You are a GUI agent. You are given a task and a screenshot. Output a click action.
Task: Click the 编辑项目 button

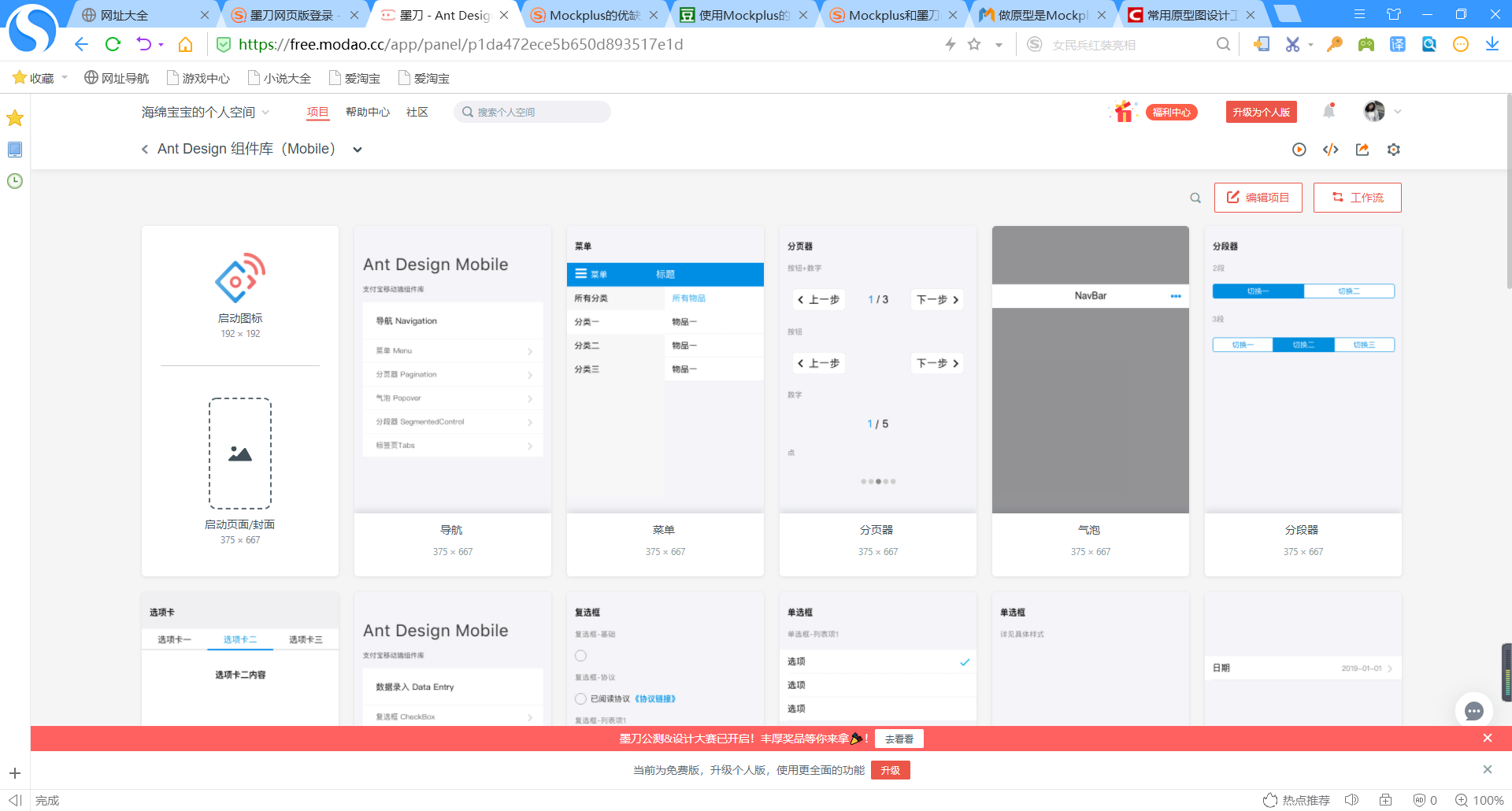pyautogui.click(x=1258, y=198)
